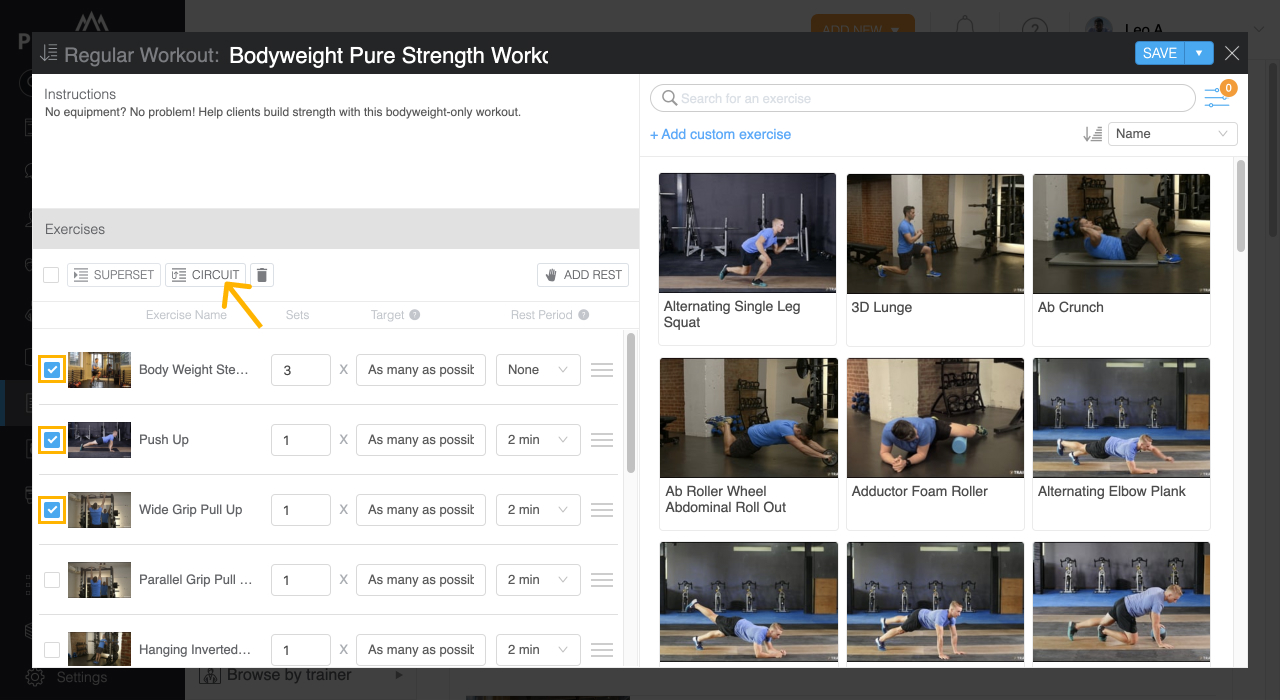Image resolution: width=1280 pixels, height=700 pixels.
Task: Click Rest Period help icon
Action: (584, 315)
